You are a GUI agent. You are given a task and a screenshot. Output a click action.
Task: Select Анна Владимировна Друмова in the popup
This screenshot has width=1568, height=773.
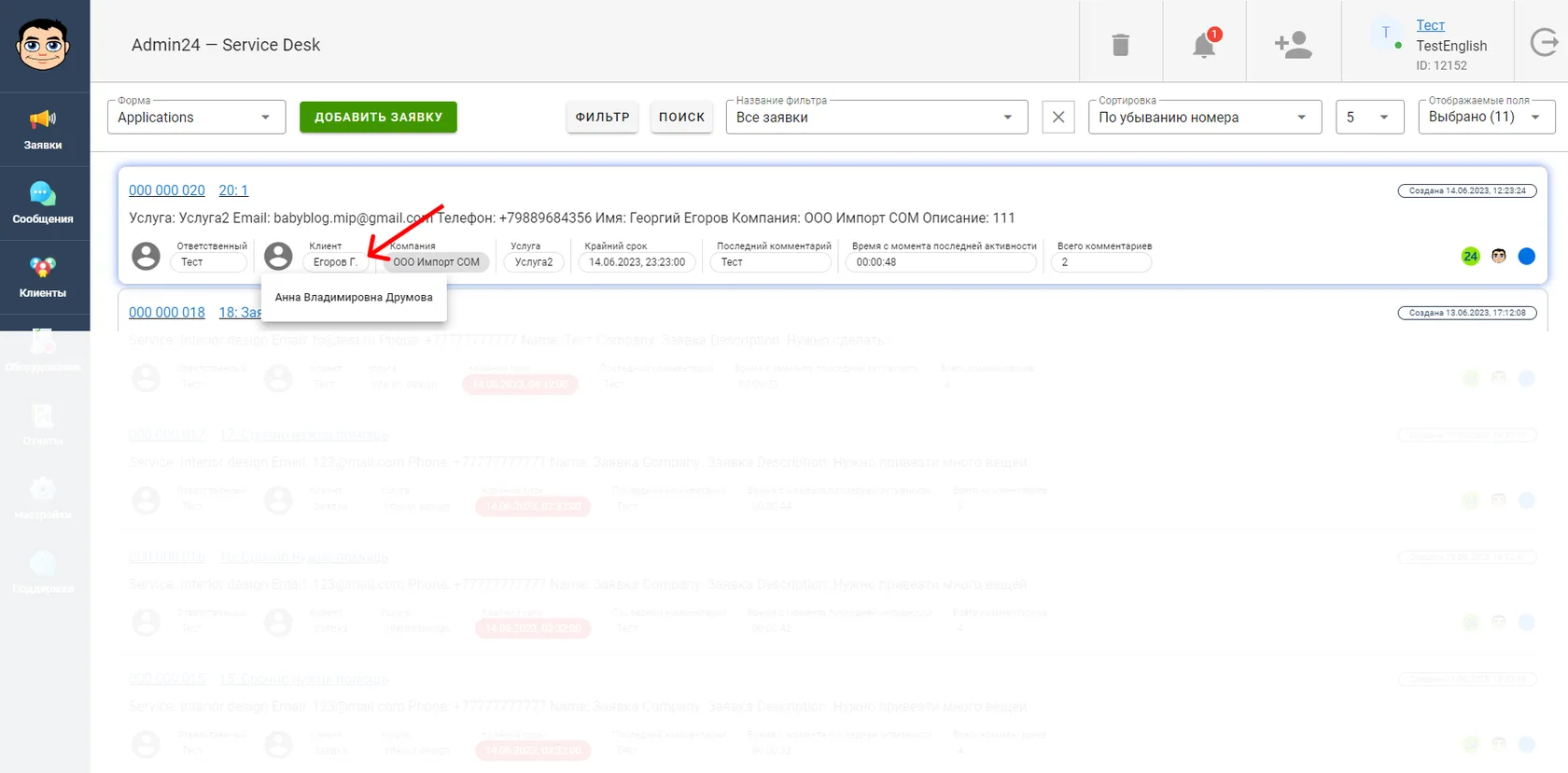354,298
